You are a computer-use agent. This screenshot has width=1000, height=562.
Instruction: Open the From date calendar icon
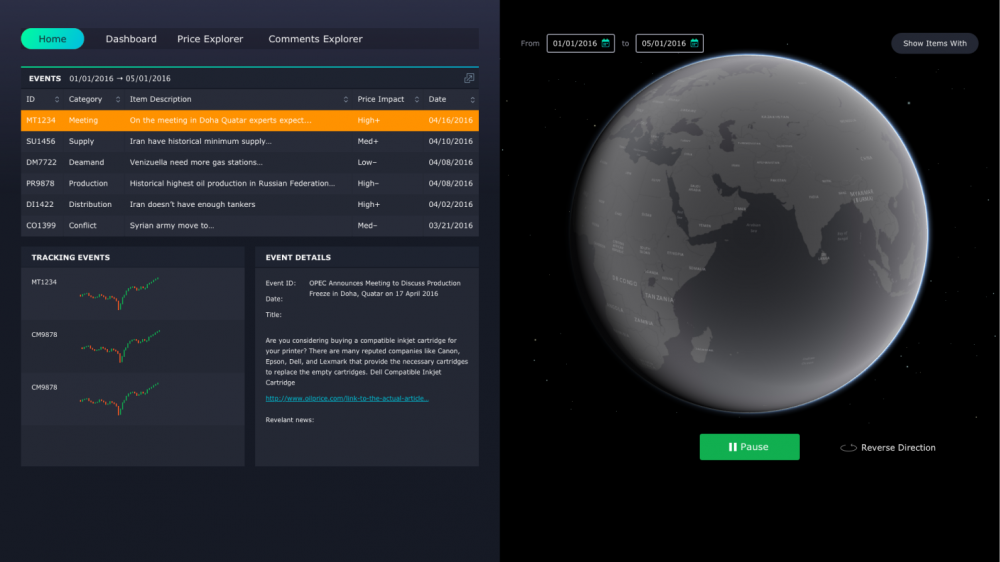[x=605, y=43]
